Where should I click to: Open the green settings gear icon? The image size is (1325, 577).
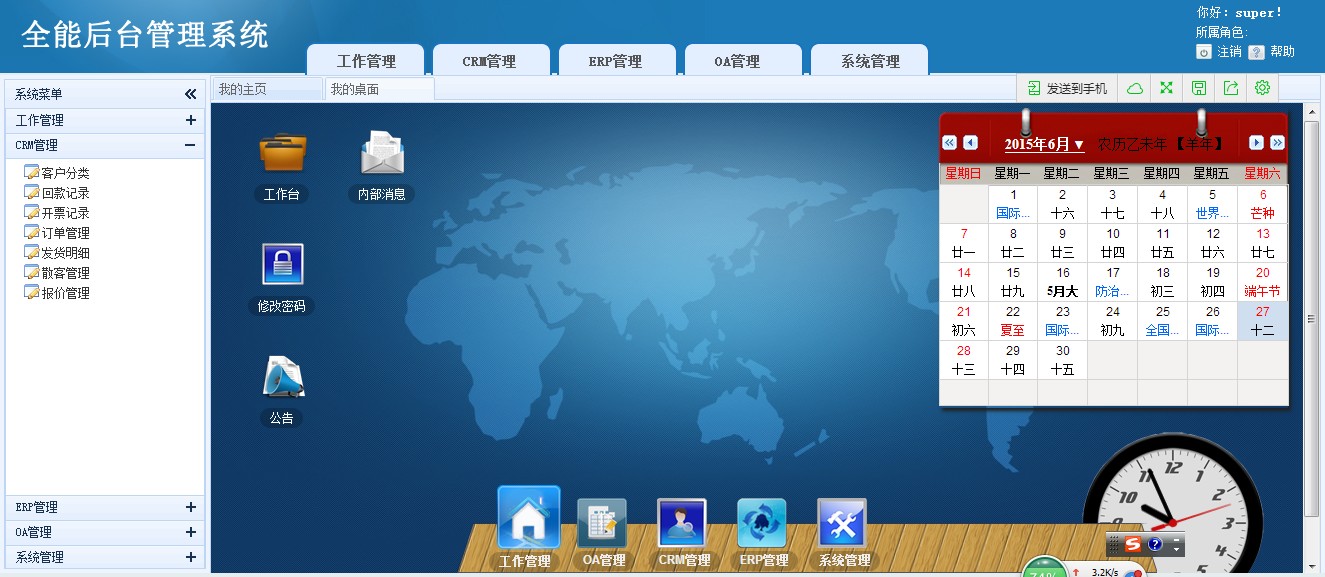(1262, 88)
